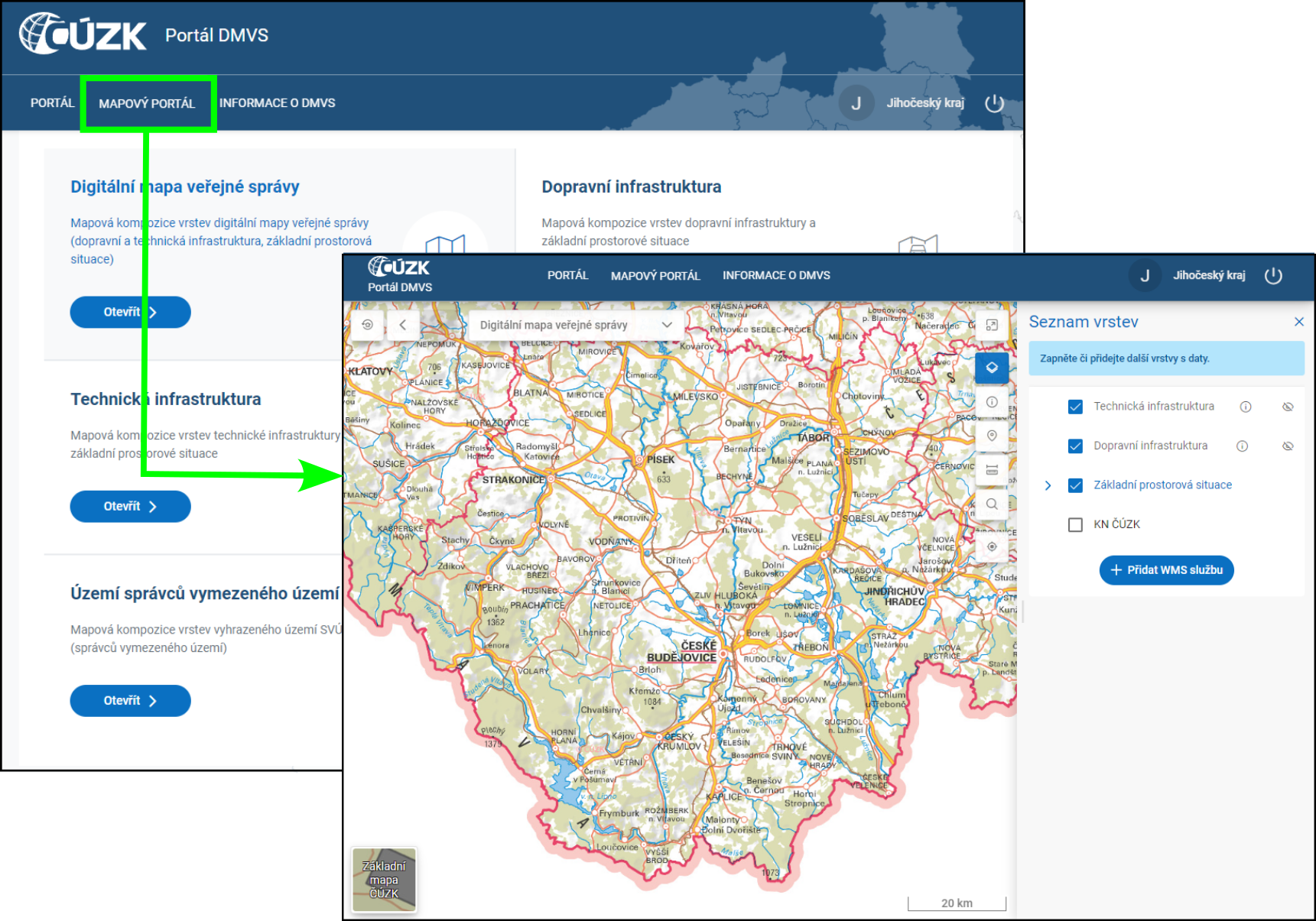Enable the KN ČÚZK layer checkbox
Image resolution: width=1316 pixels, height=921 pixels.
[1075, 524]
